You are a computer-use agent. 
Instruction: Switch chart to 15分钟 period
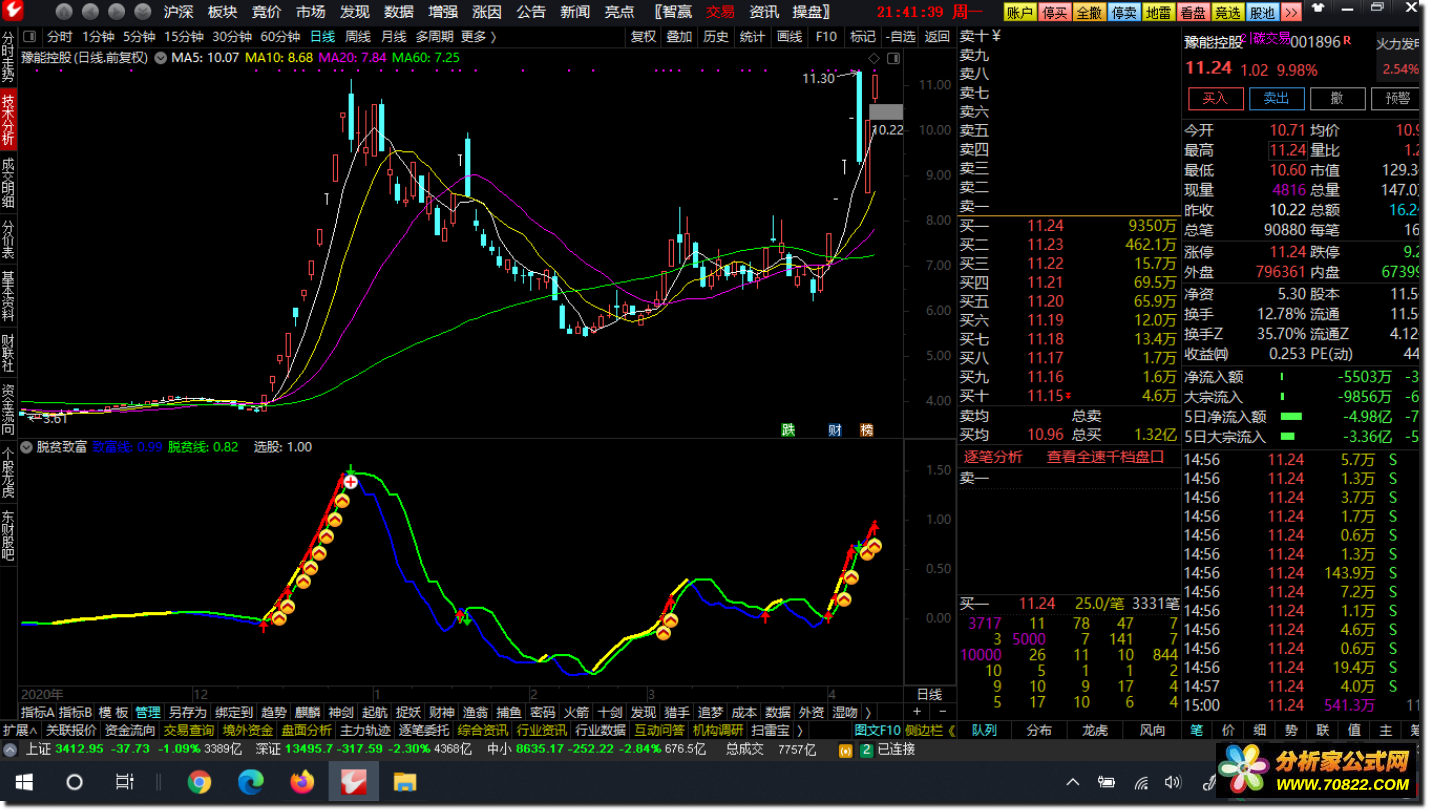click(x=184, y=37)
